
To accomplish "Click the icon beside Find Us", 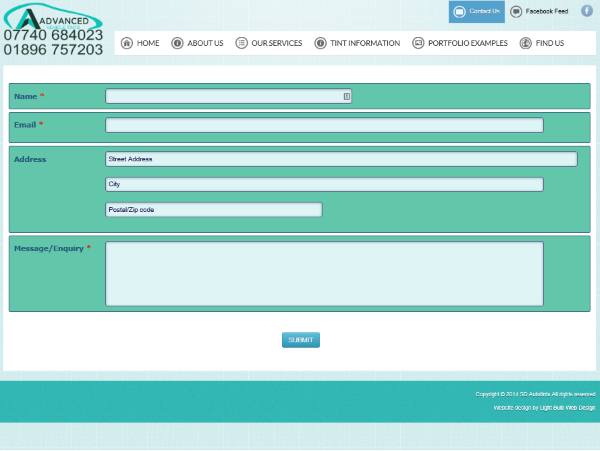I will 525,43.
